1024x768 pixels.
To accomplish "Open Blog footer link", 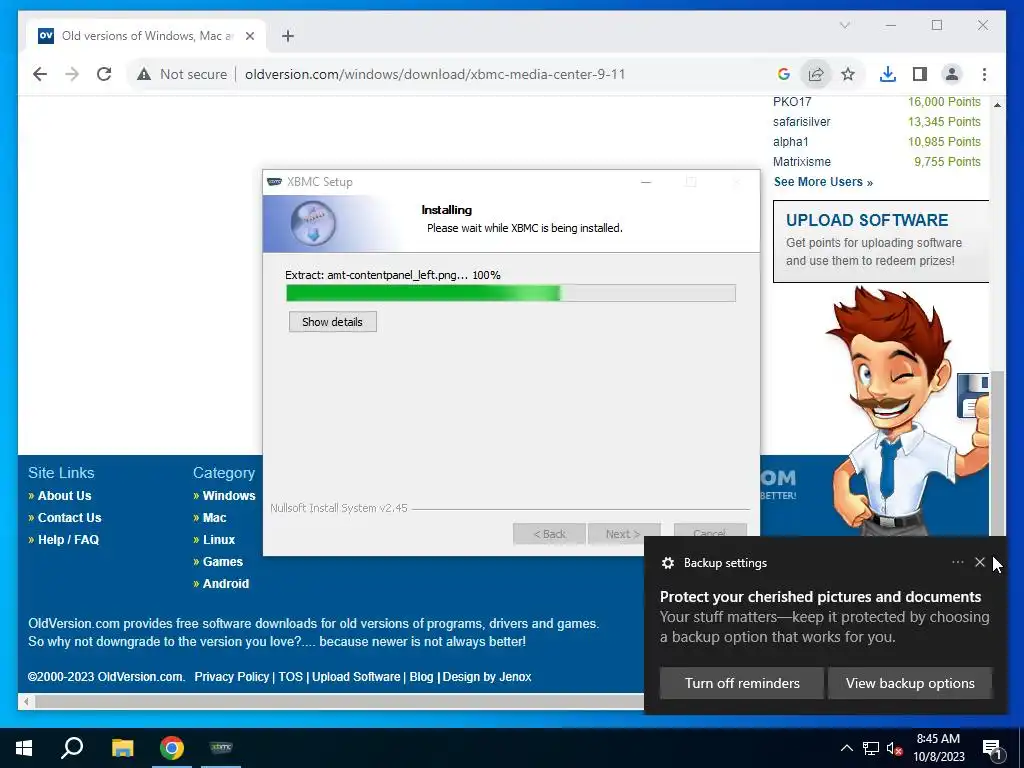I will 421,677.
